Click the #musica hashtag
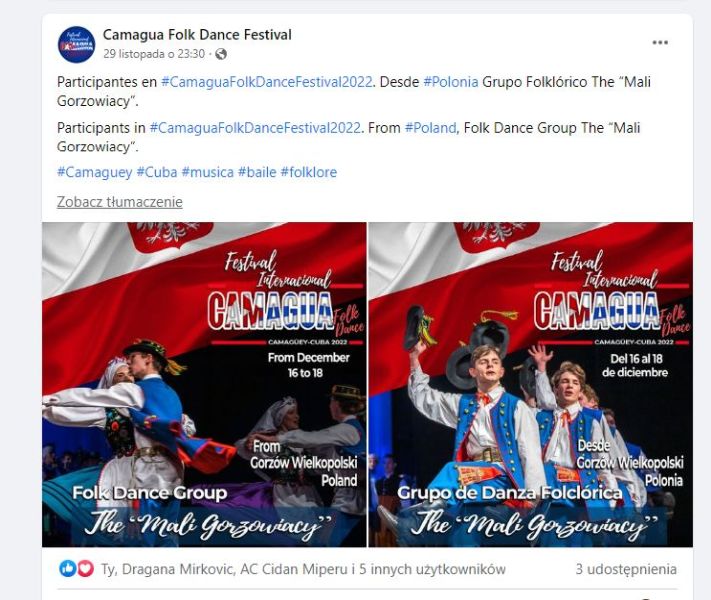Image resolution: width=711 pixels, height=600 pixels. click(208, 172)
